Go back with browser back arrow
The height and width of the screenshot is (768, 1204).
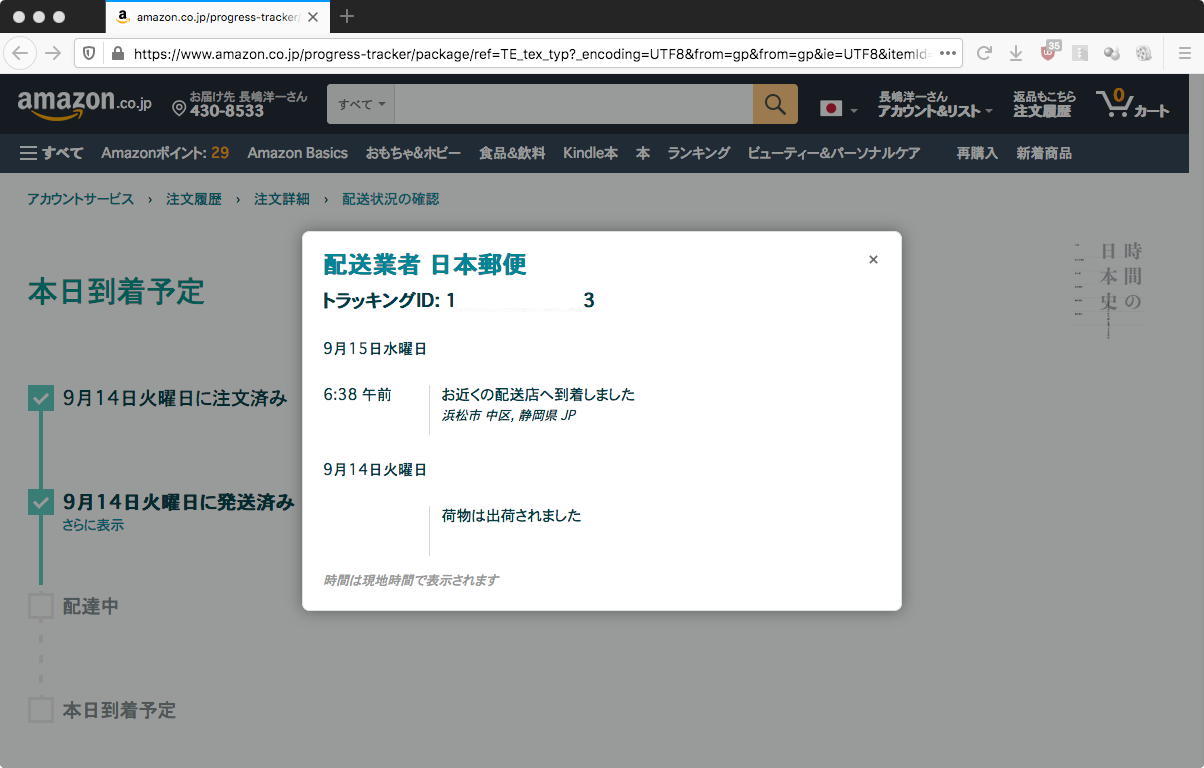coord(20,53)
